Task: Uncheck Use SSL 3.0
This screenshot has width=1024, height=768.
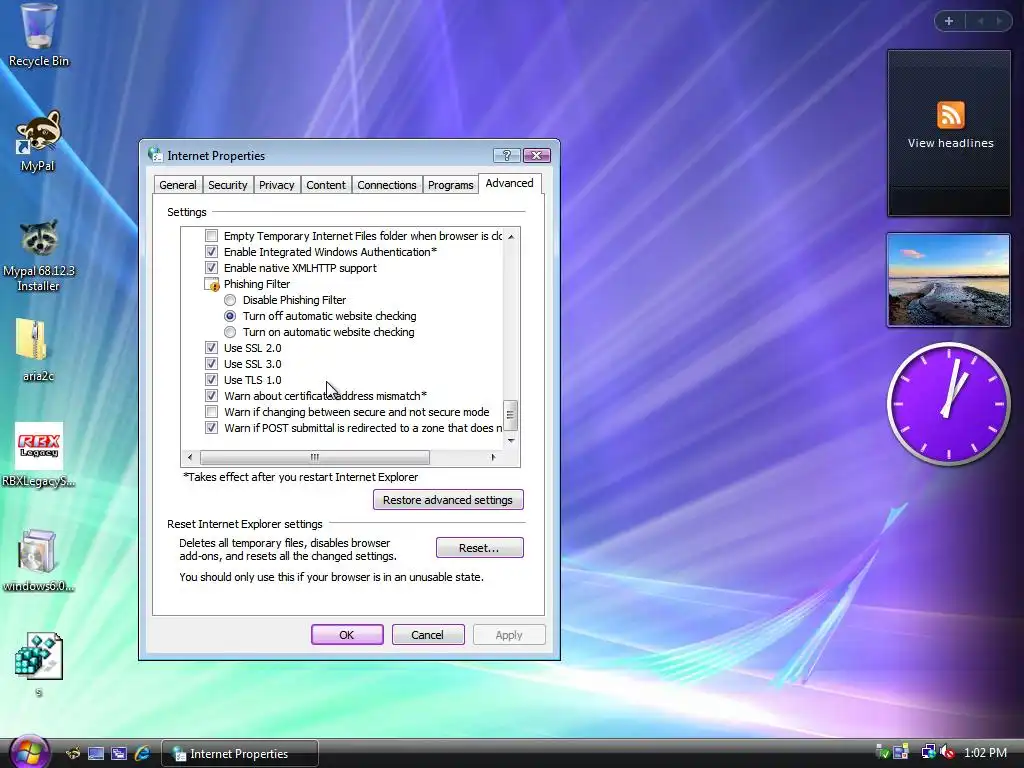Action: click(x=211, y=364)
